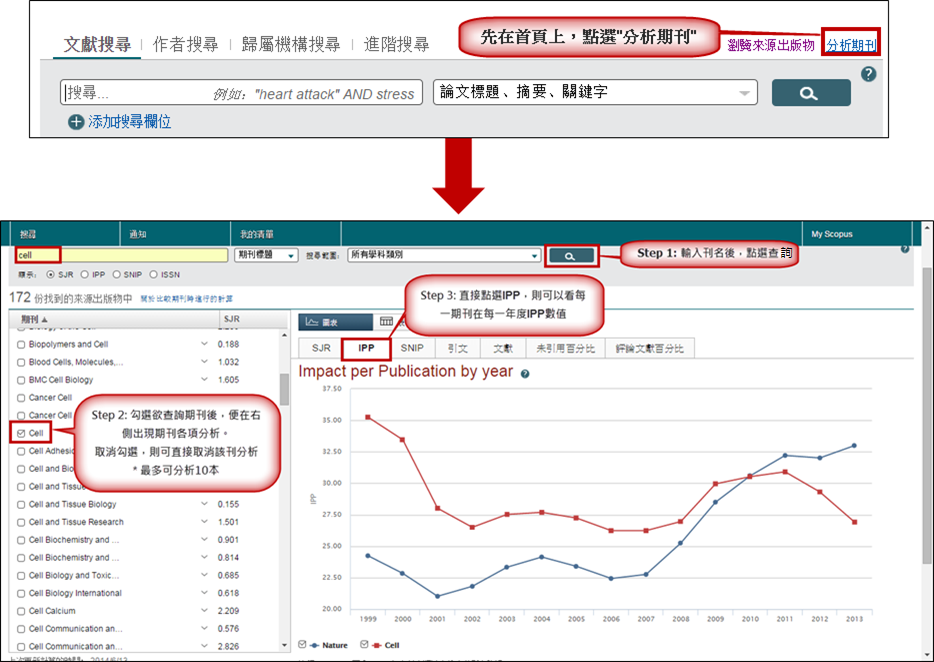Select the percent not cited tab
934x662 pixels.
(x=565, y=349)
